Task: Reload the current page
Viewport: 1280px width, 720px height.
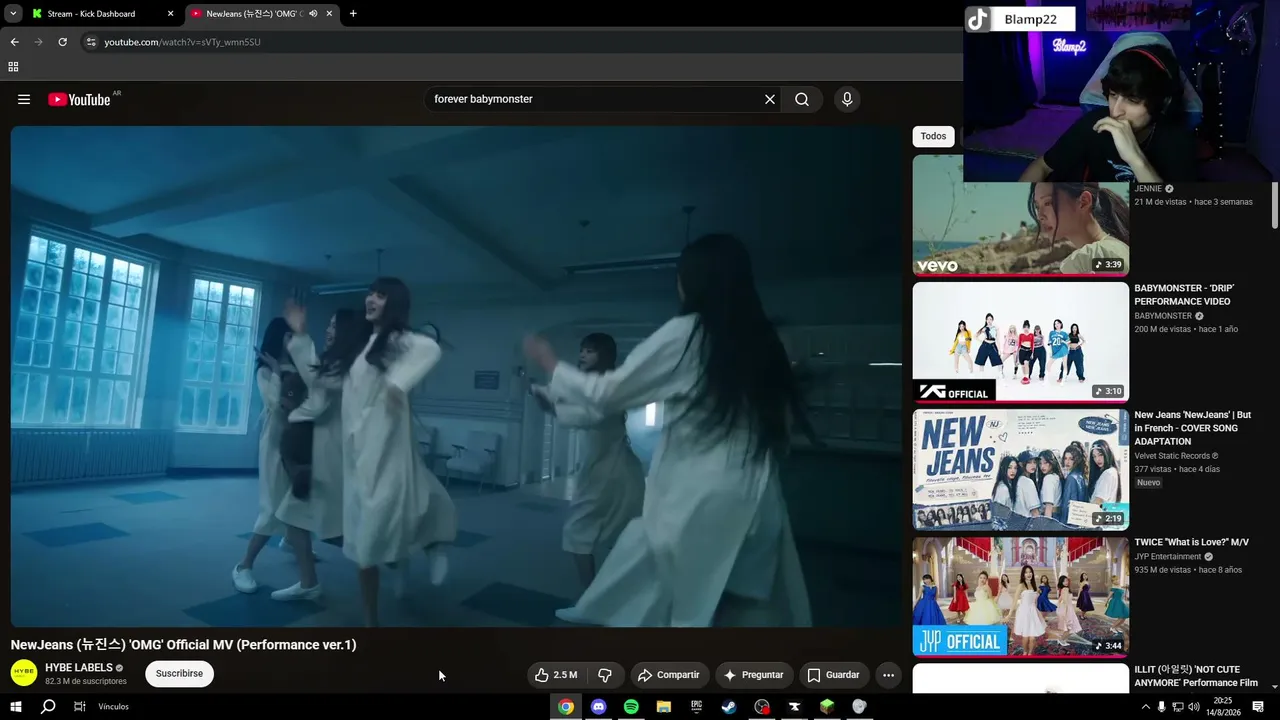Action: (x=62, y=42)
